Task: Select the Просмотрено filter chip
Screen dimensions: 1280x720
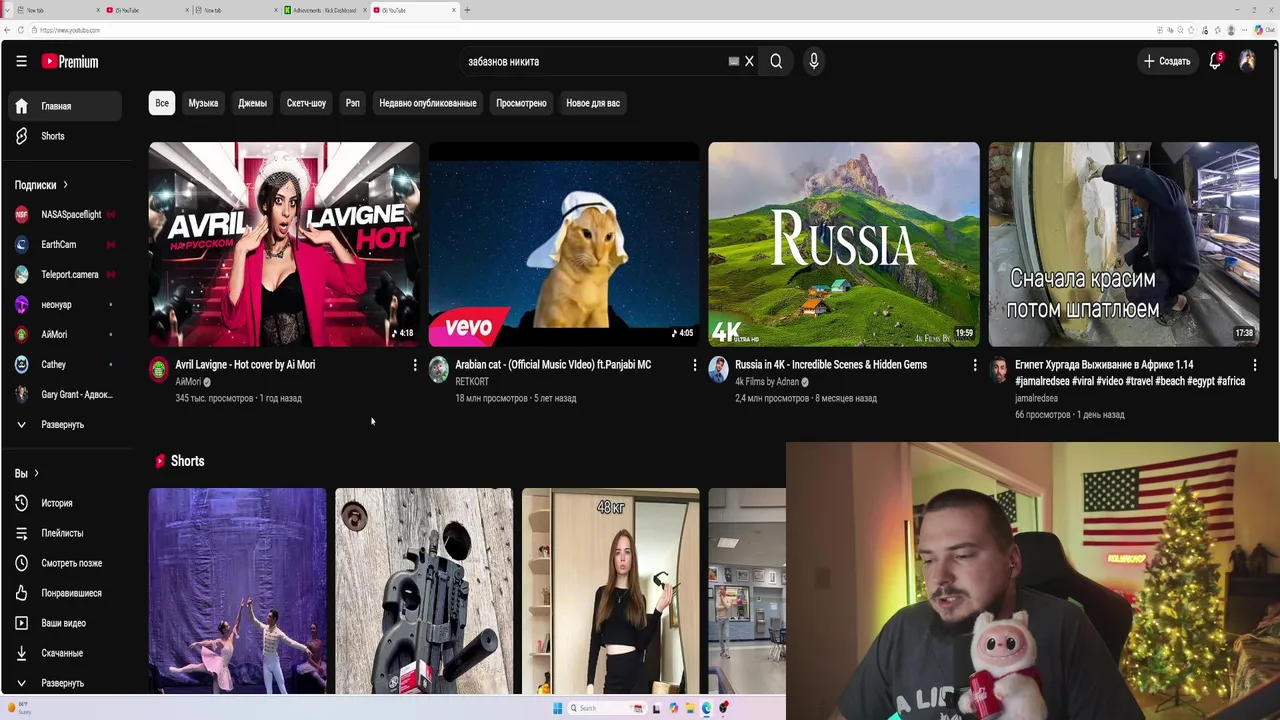Action: [x=521, y=103]
